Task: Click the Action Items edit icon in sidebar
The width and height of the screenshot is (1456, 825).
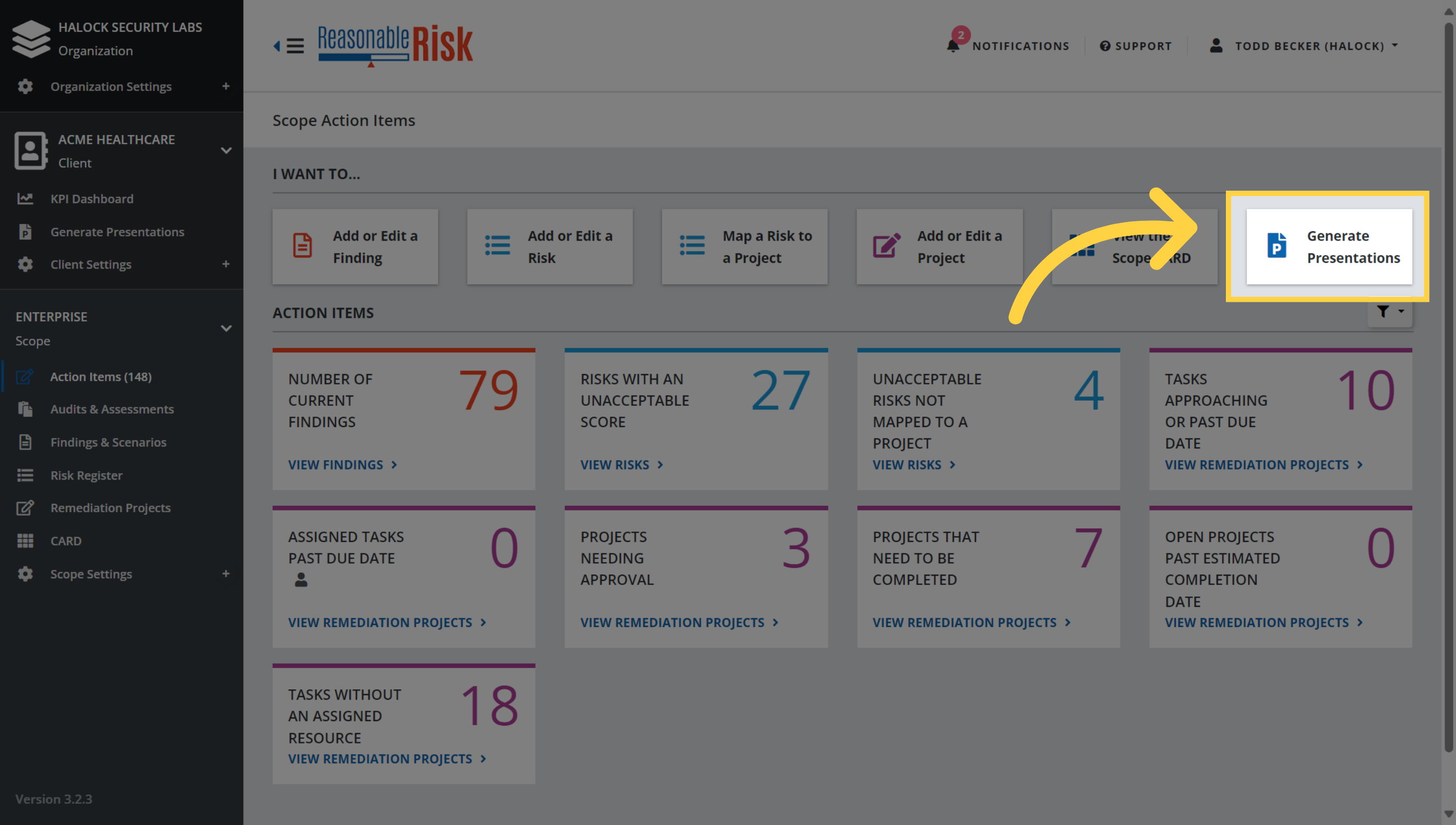Action: pyautogui.click(x=25, y=377)
